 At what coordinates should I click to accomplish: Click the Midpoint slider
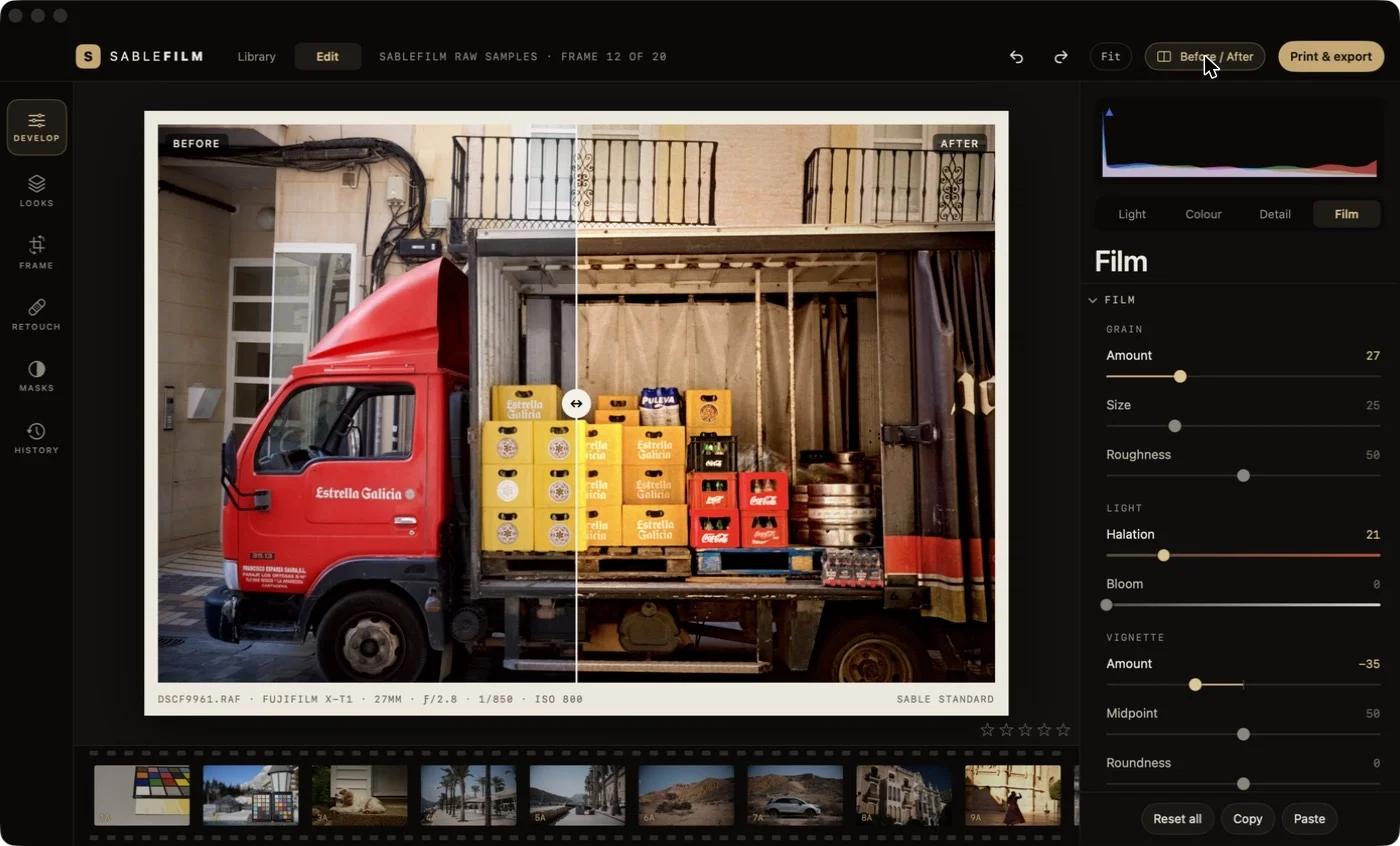click(x=1243, y=734)
